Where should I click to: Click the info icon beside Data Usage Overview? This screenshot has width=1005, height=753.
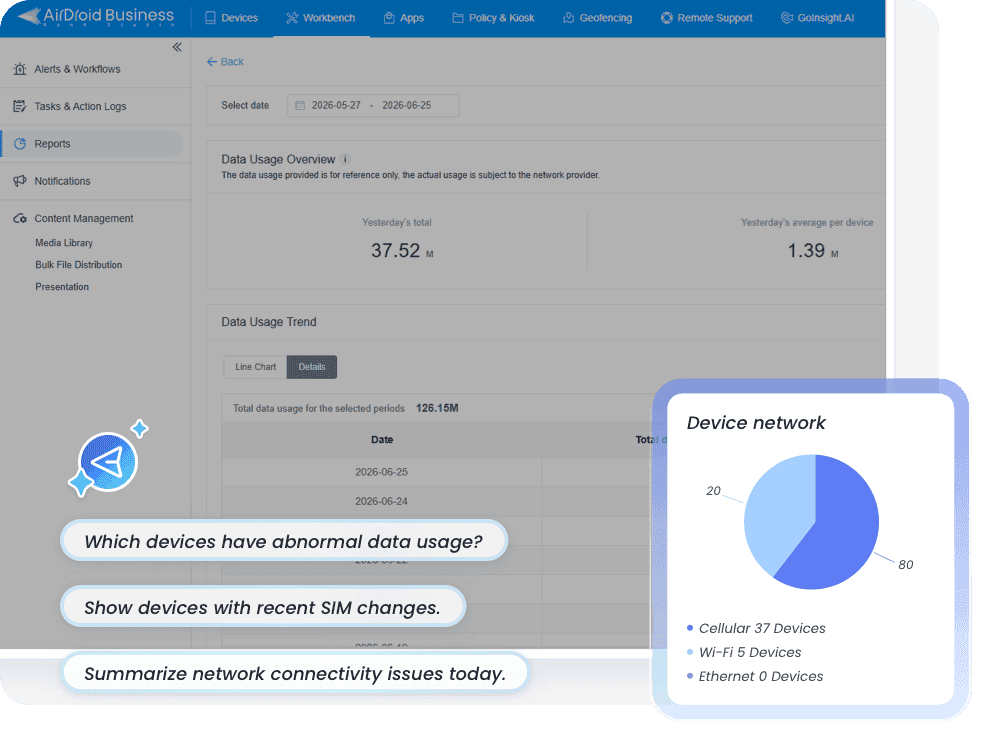(345, 160)
